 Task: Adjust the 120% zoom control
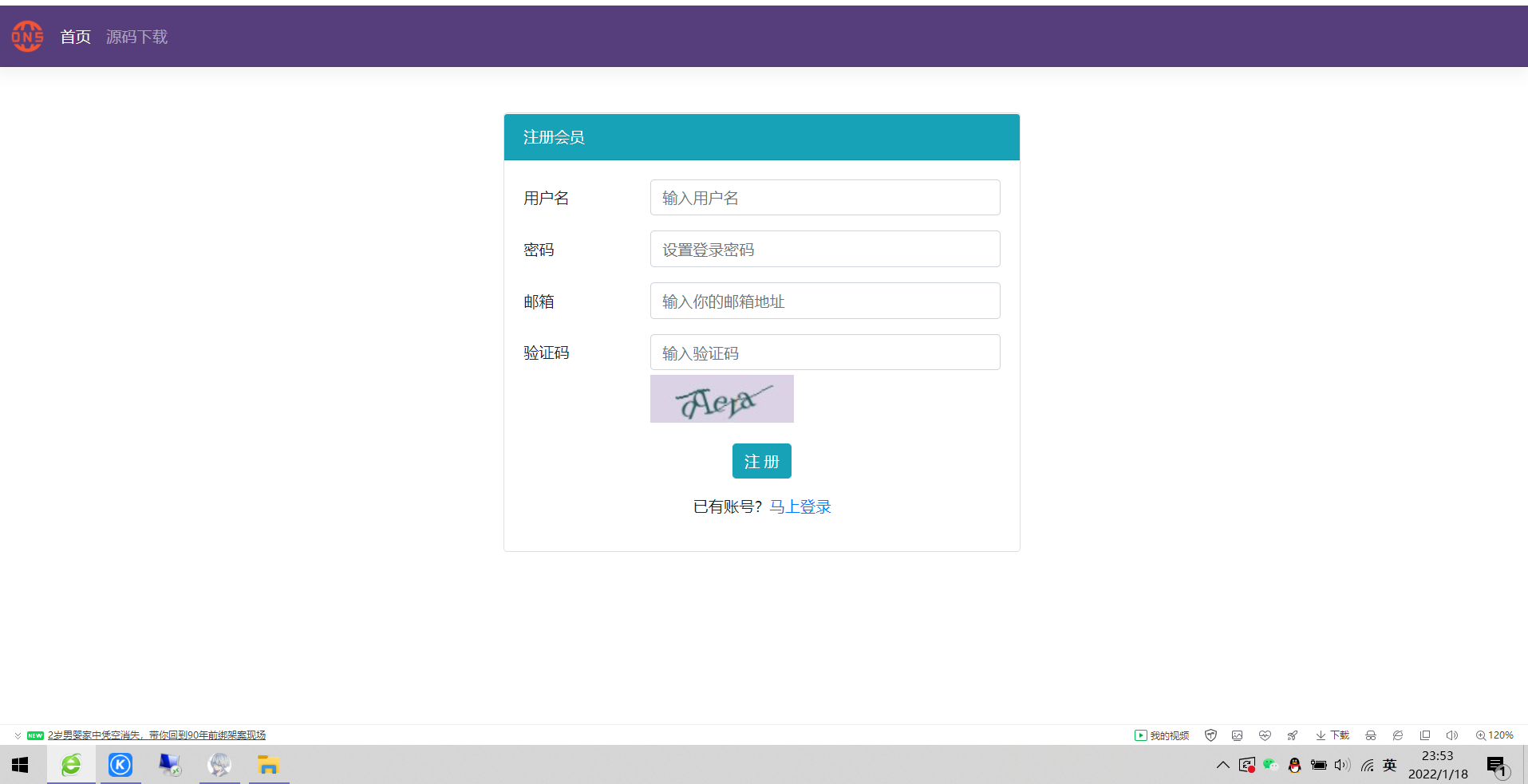point(1494,735)
